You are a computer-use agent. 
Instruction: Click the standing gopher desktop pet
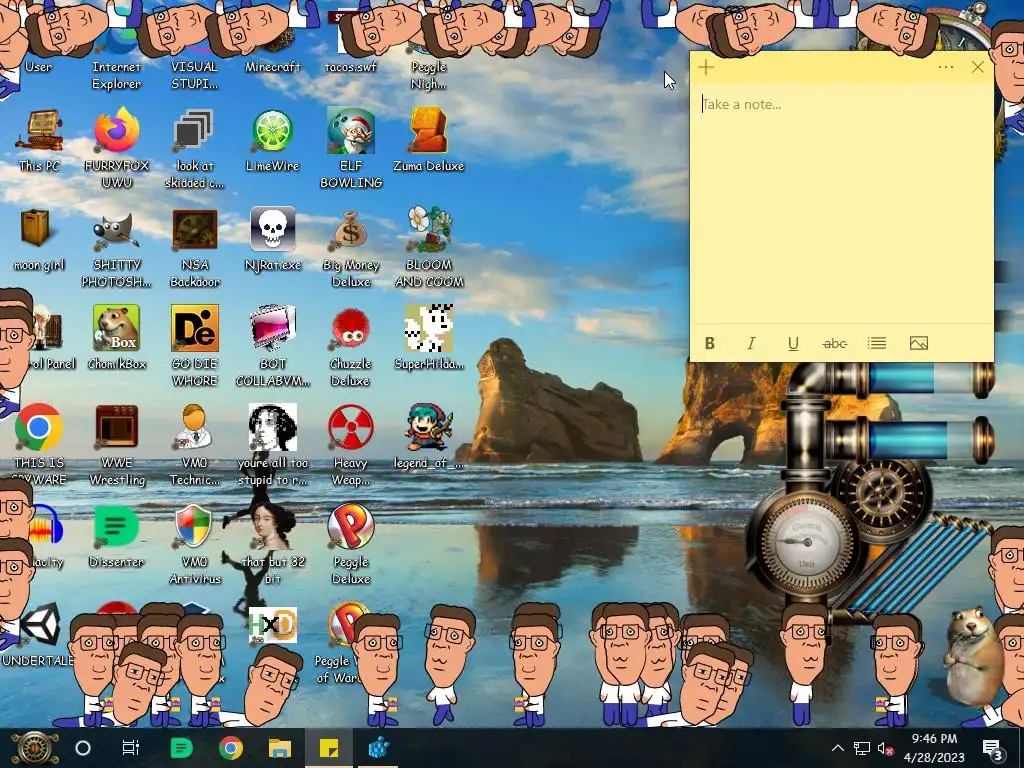[x=972, y=656]
